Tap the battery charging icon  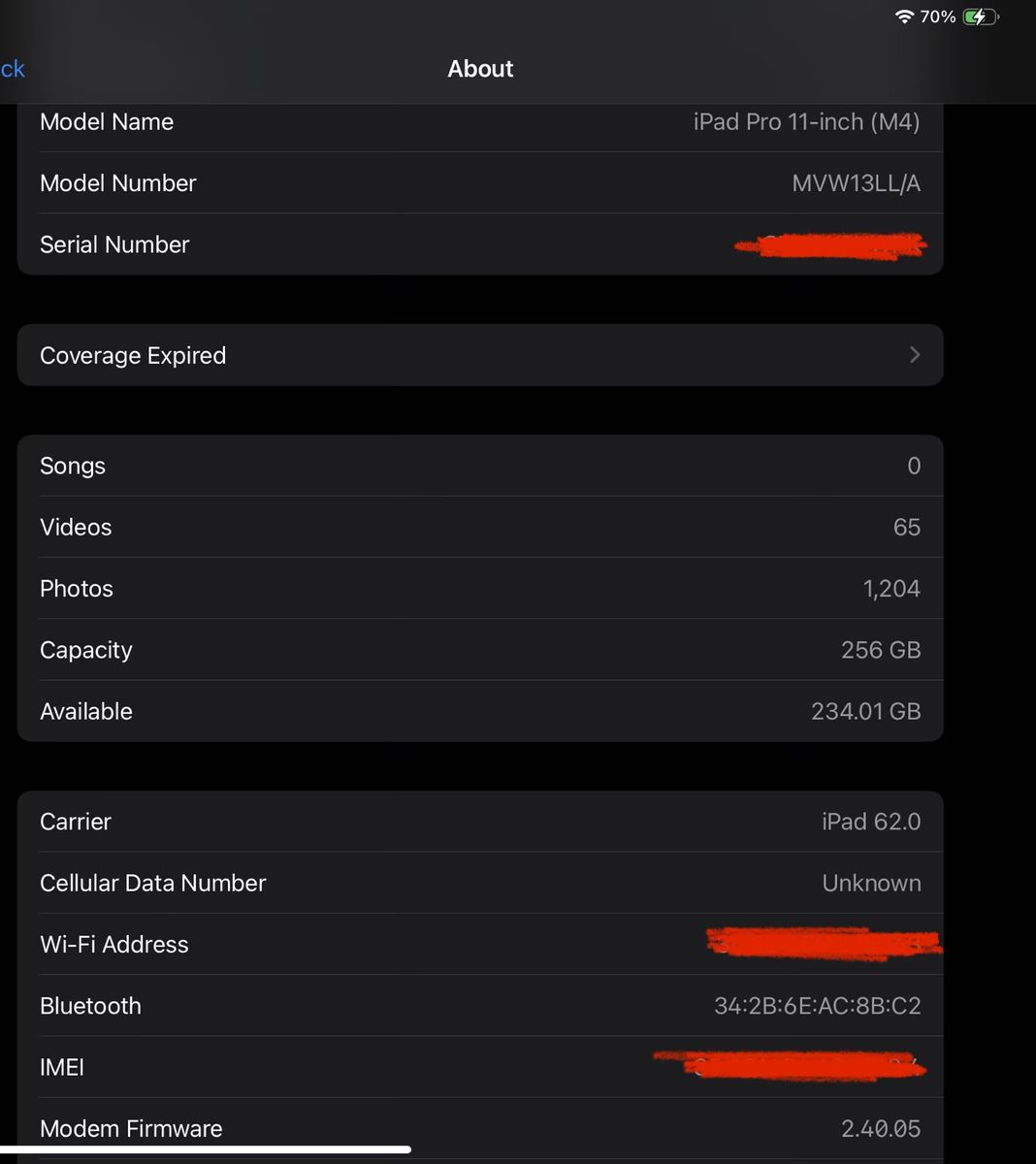(979, 16)
